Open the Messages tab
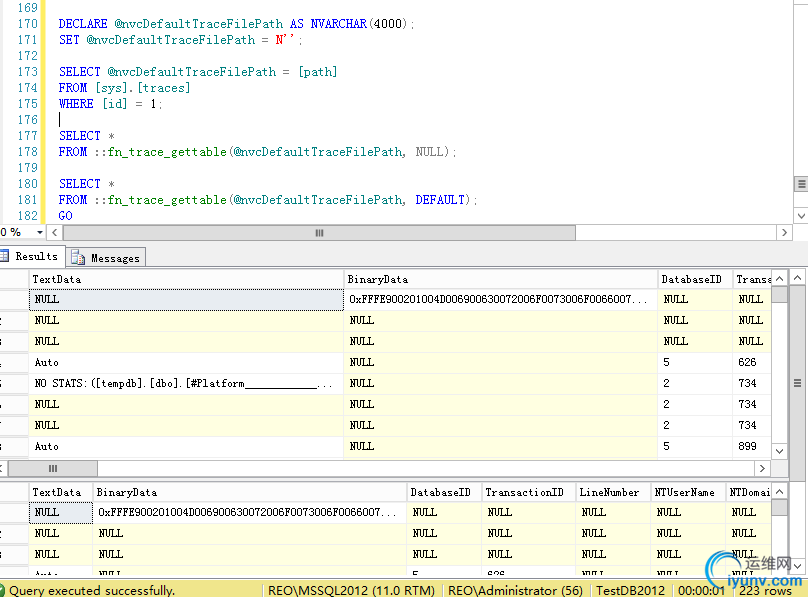This screenshot has height=597, width=808. pos(106,258)
